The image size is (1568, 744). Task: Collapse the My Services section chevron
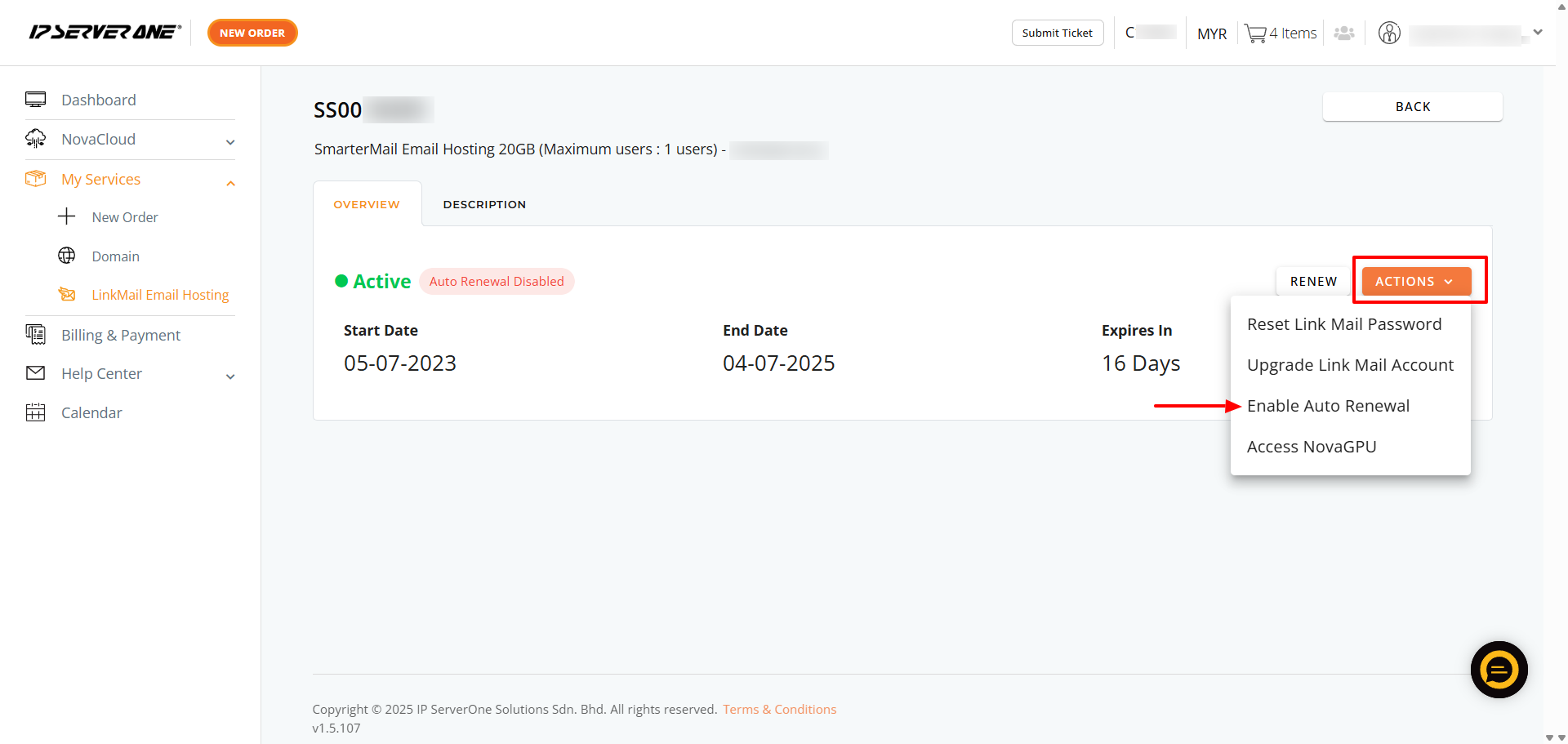(230, 183)
